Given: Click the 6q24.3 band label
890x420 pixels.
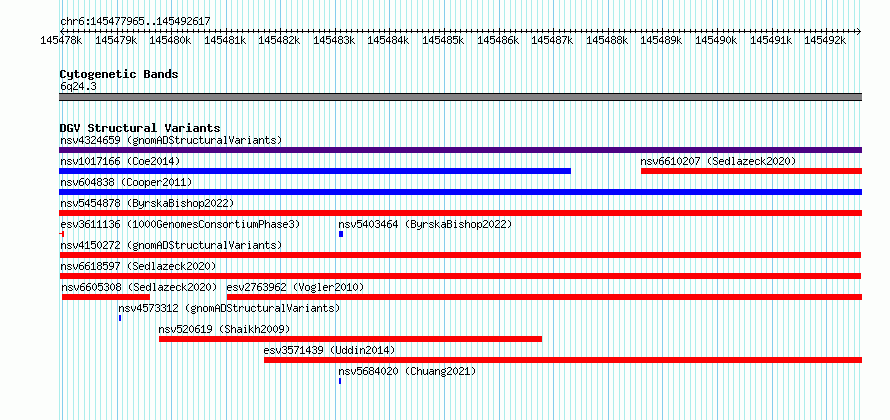Looking at the screenshot, I should pos(78,86).
